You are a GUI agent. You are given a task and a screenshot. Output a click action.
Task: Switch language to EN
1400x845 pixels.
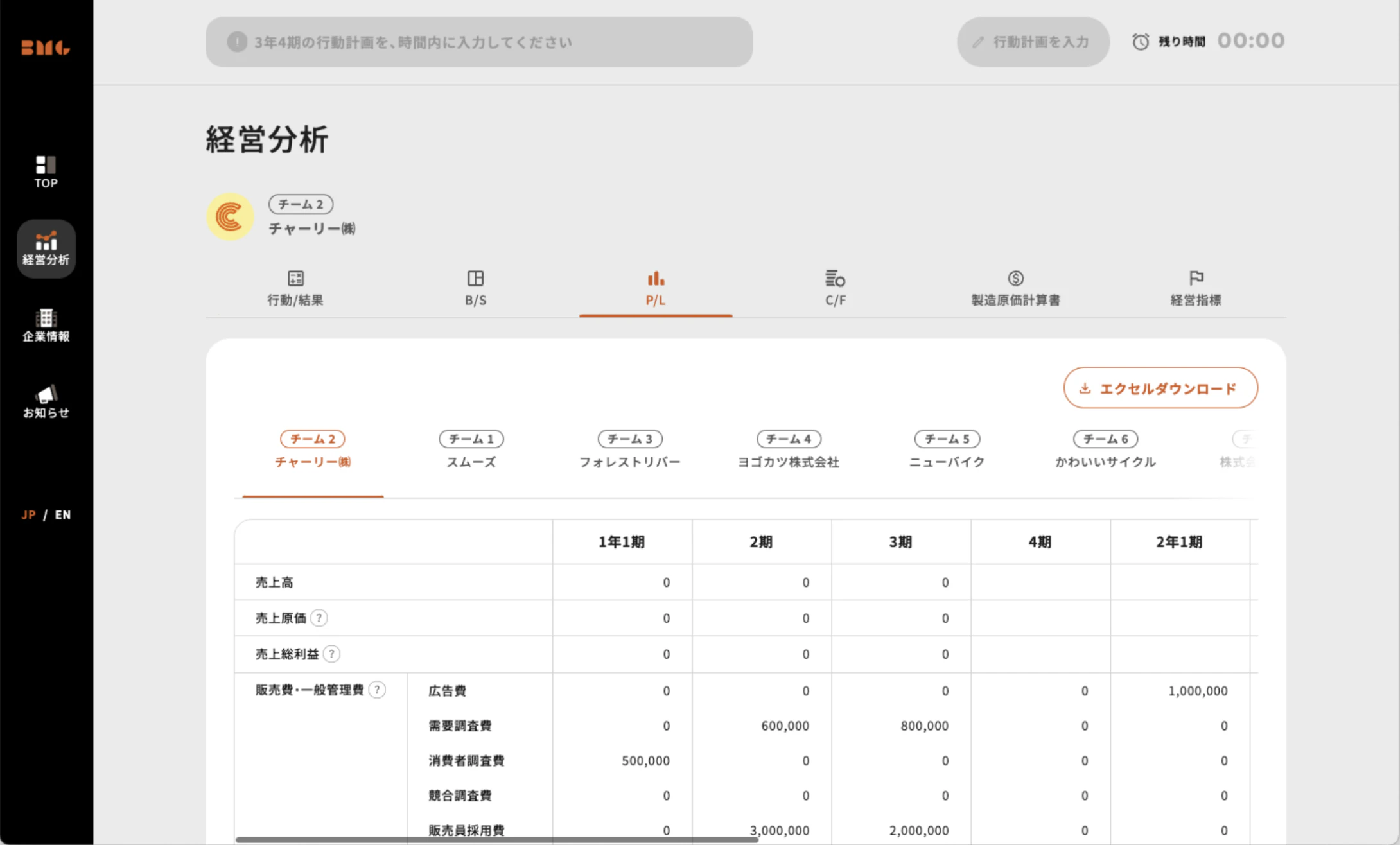pos(63,515)
